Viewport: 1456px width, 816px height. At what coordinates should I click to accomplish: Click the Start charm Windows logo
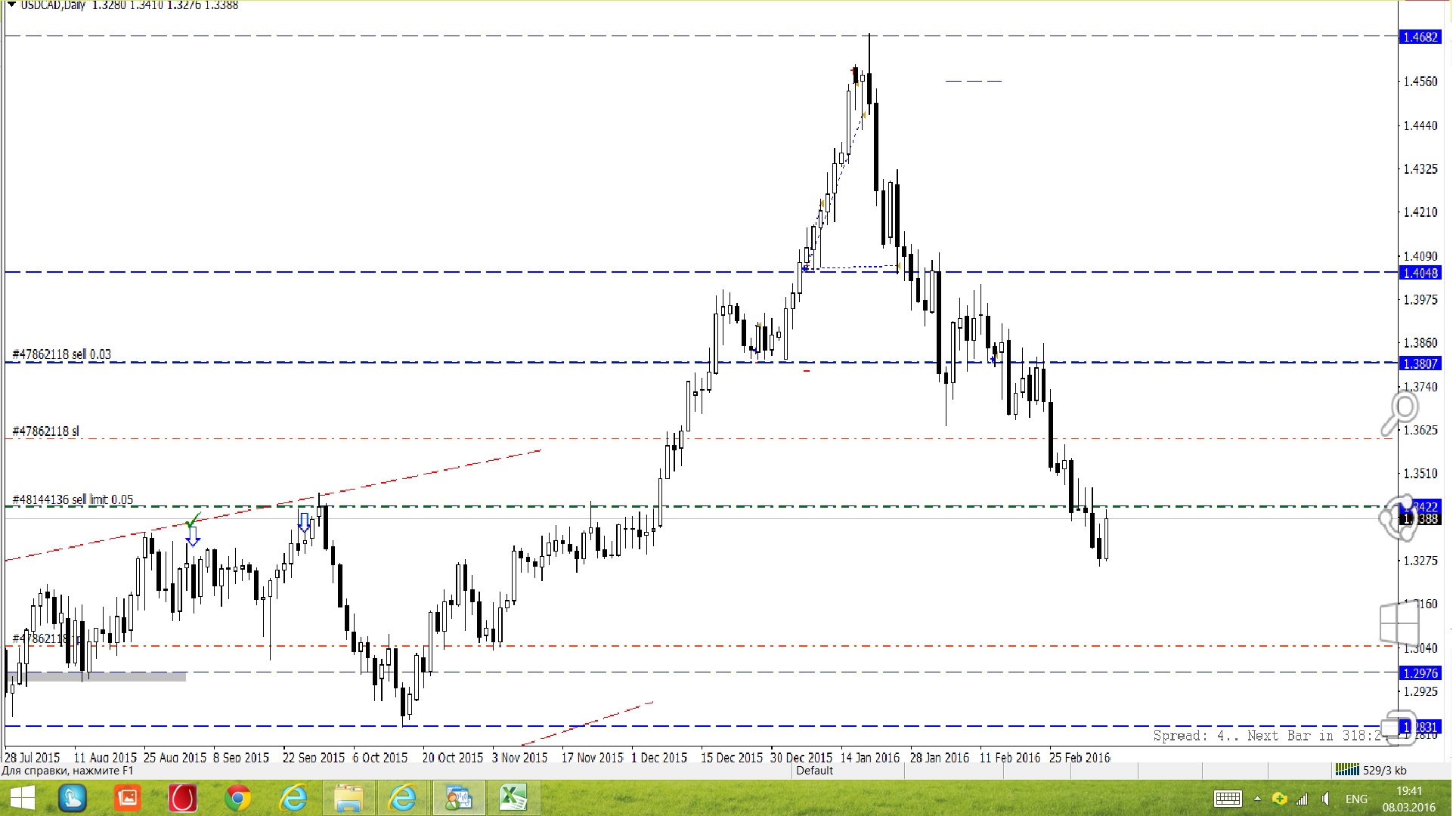1399,623
